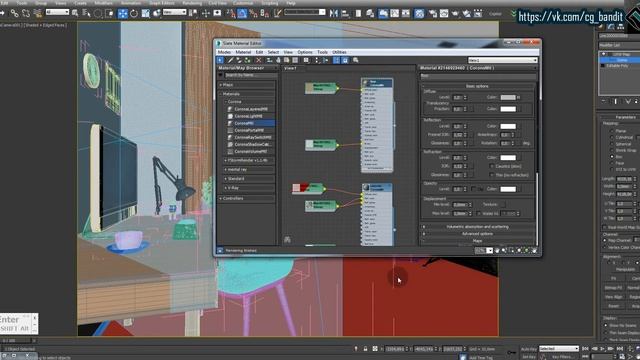Toggle Water lvl checkbox in Displacement
Screen dimensions: 640x360
click(x=478, y=213)
